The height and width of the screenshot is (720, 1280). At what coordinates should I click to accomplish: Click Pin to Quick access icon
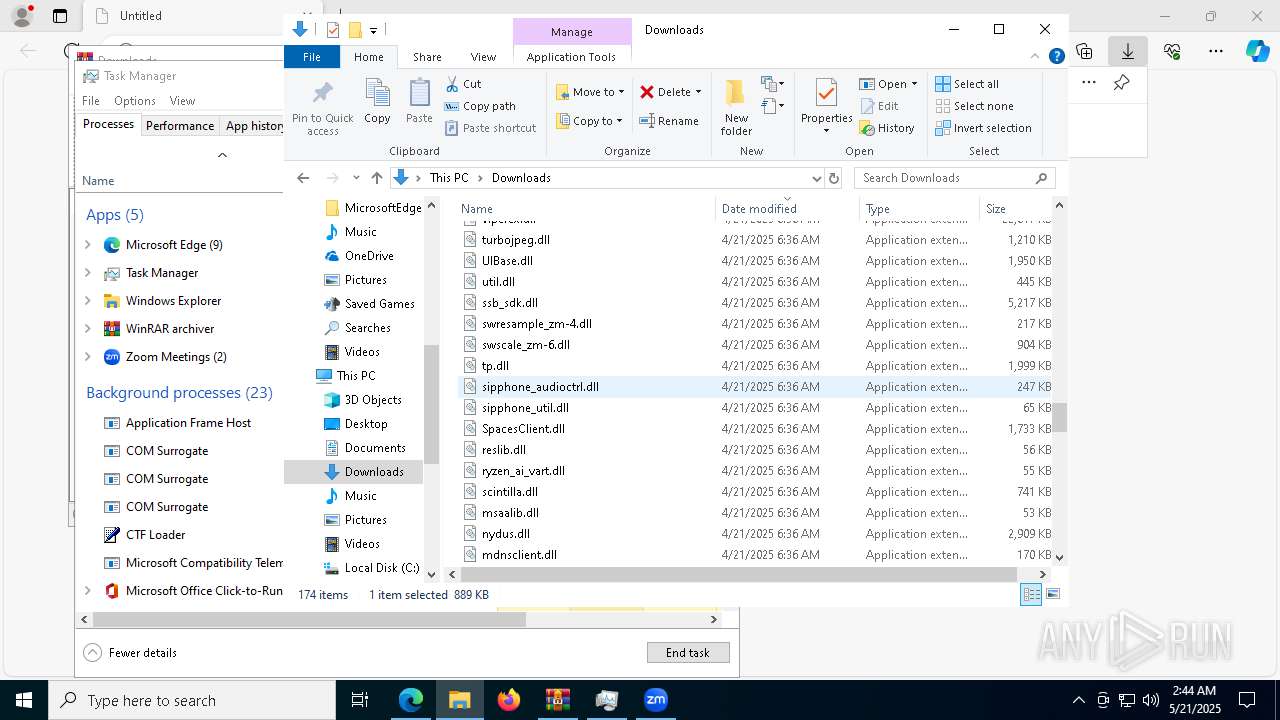click(322, 108)
